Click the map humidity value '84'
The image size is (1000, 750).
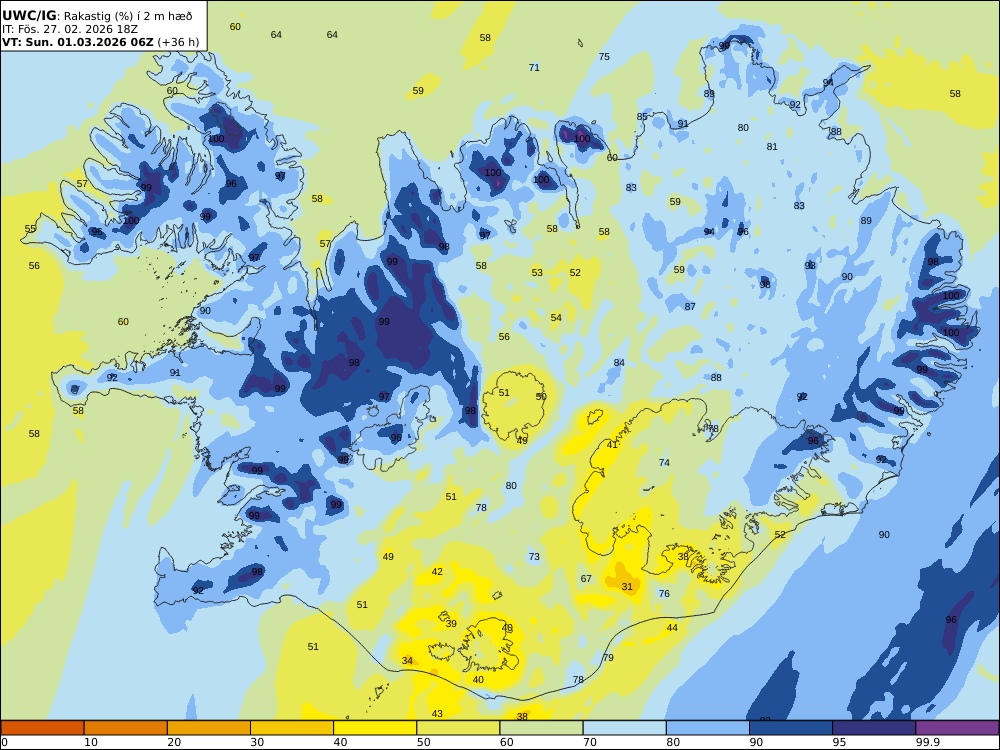coord(619,363)
